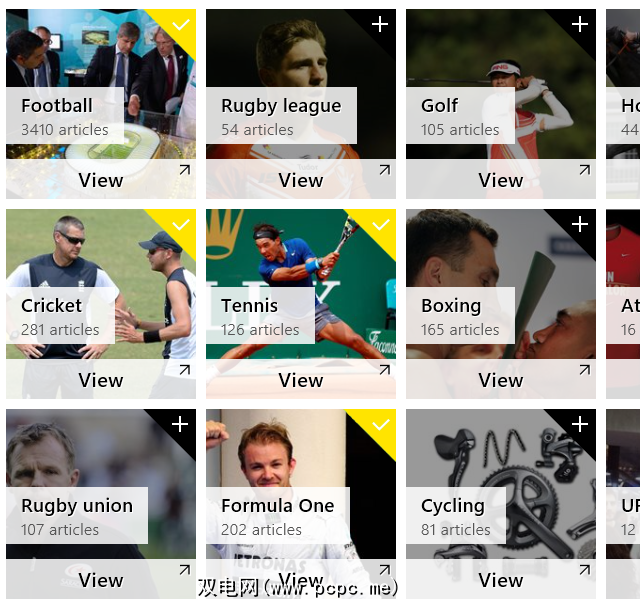Open Football 3410 articles label
The width and height of the screenshot is (640, 611).
65,130
